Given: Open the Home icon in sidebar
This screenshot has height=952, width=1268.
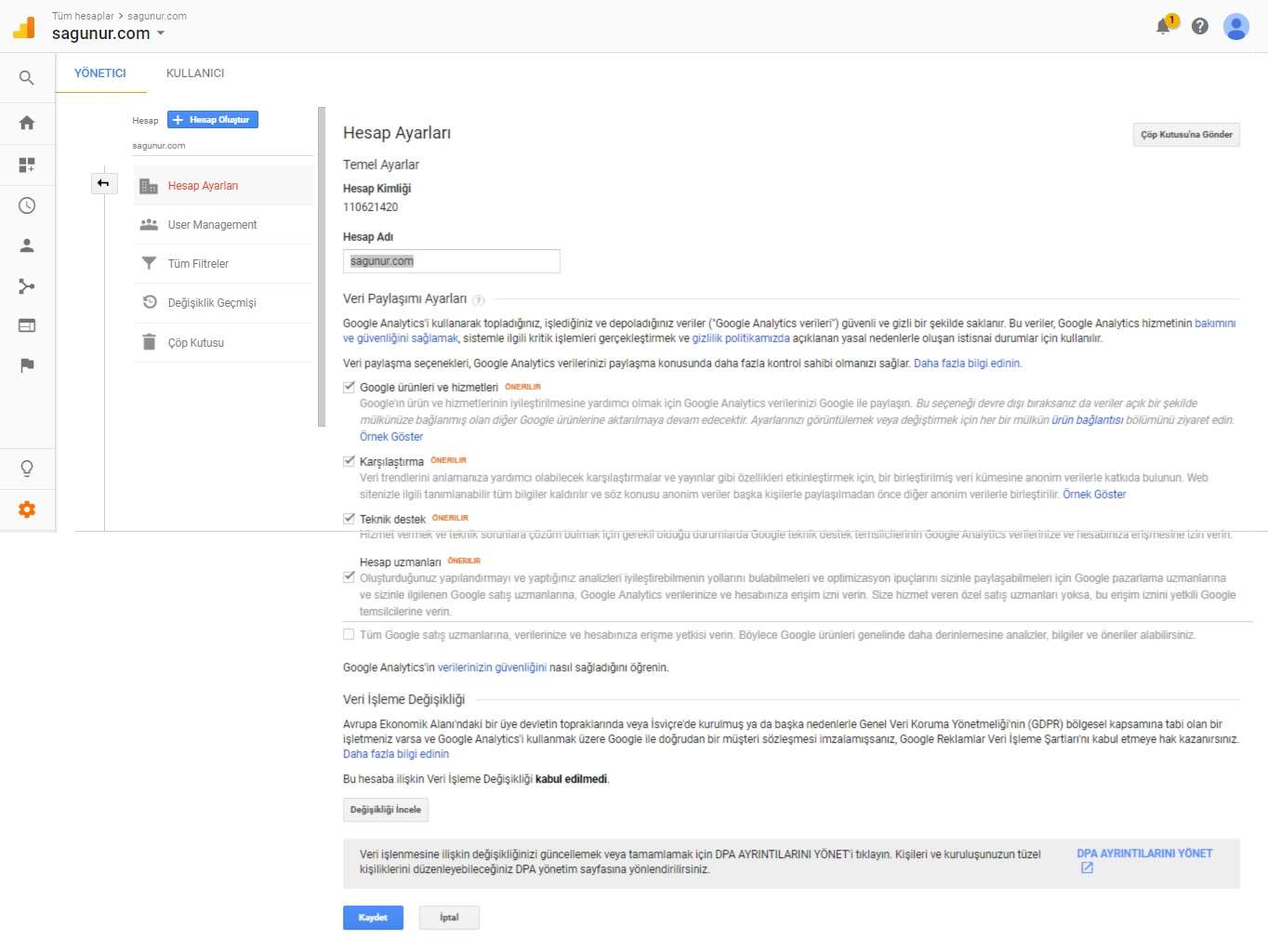Looking at the screenshot, I should (x=27, y=123).
